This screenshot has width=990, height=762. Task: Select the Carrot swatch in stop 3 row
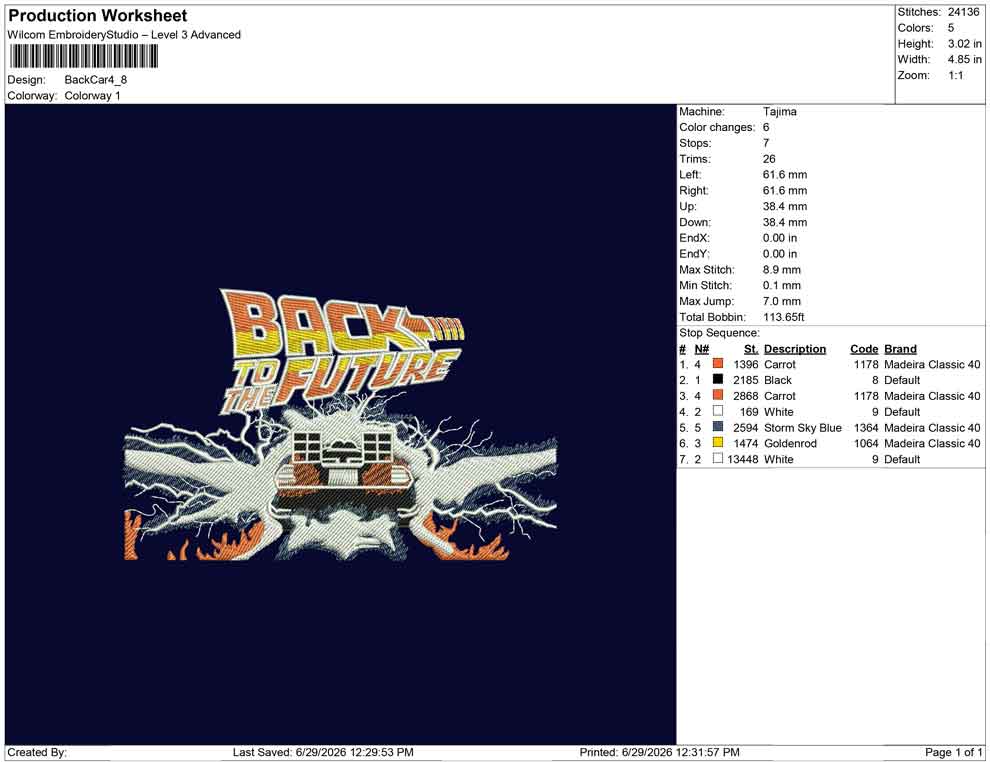click(x=717, y=395)
